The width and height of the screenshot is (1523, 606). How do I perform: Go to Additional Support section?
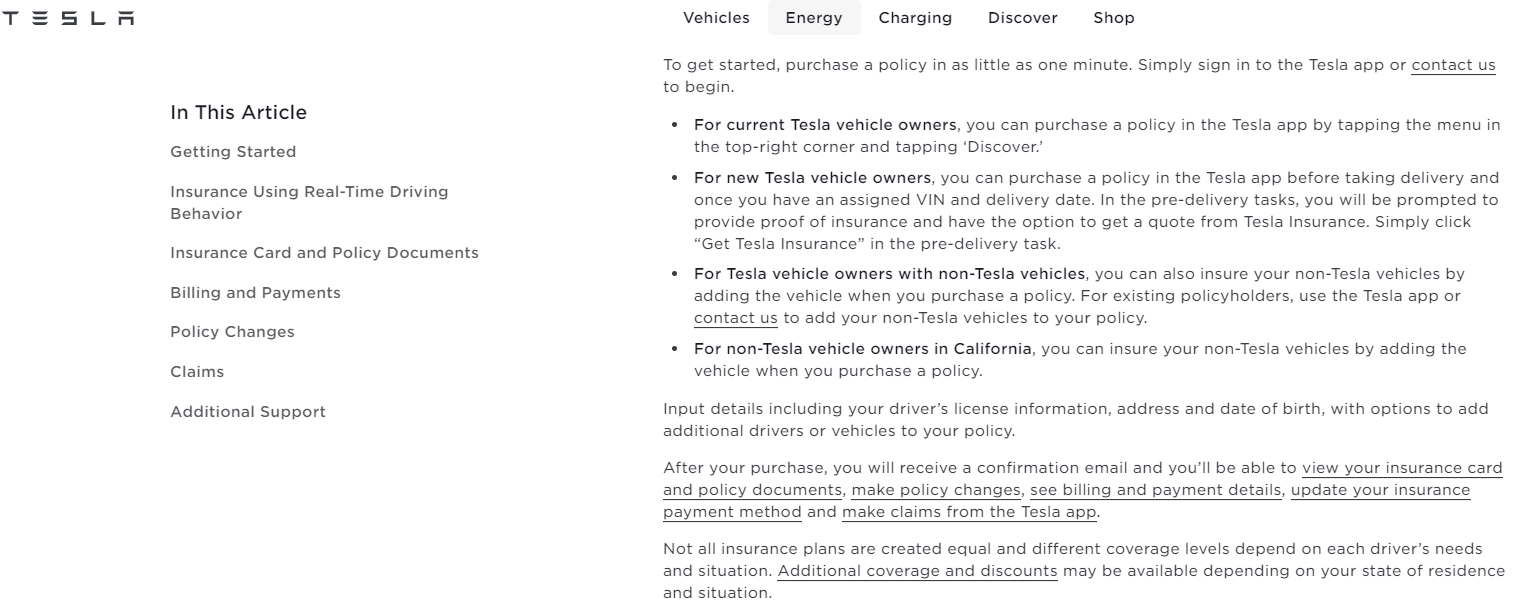(247, 411)
